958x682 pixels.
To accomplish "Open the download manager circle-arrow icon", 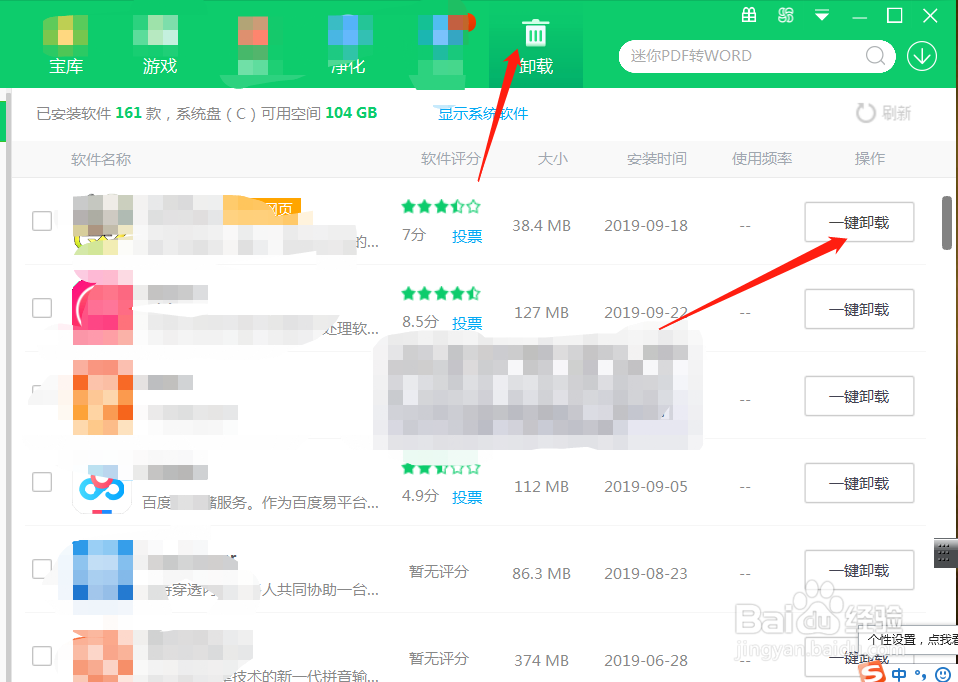I will coord(922,56).
